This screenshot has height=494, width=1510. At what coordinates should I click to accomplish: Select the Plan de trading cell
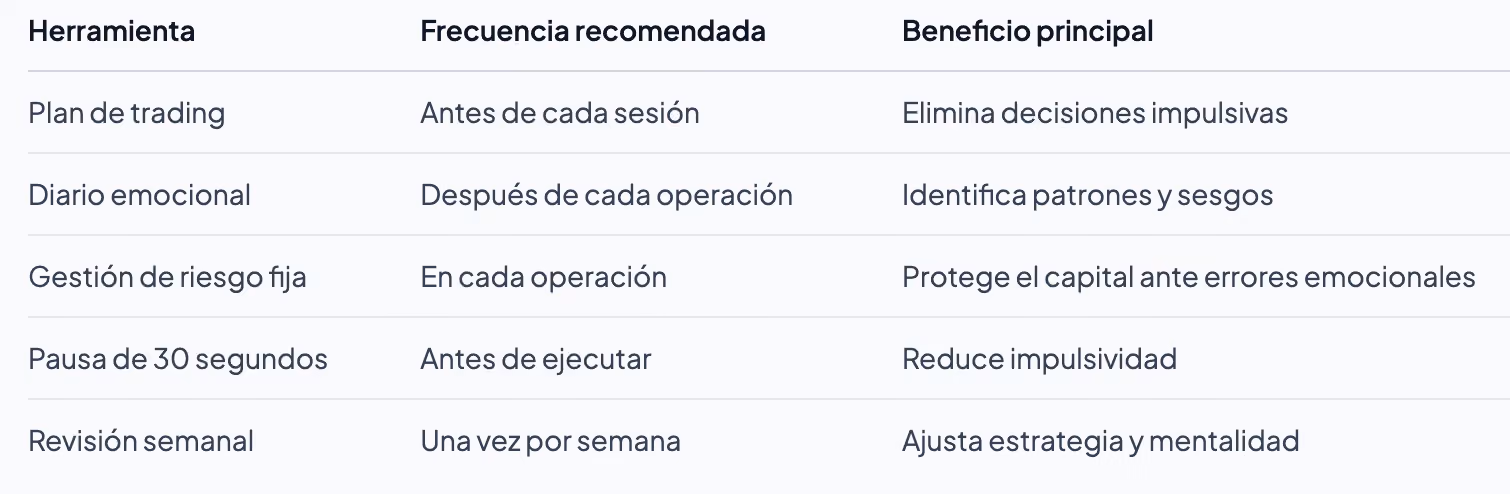click(x=126, y=113)
